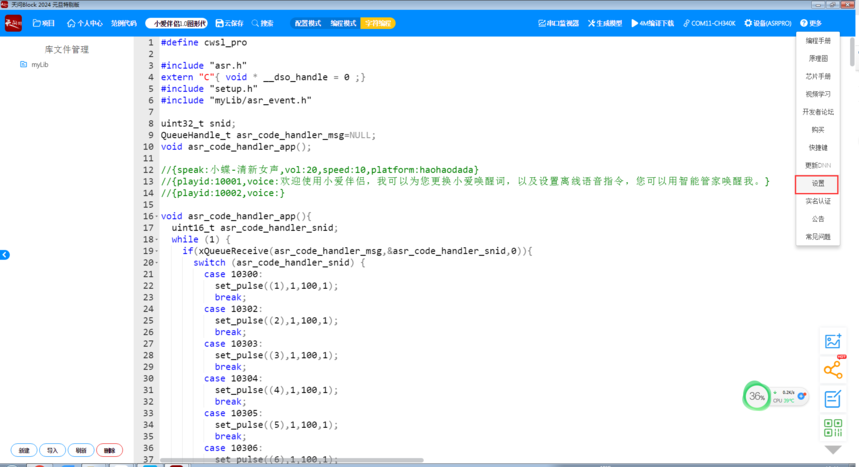Click the orange share icon

833,369
